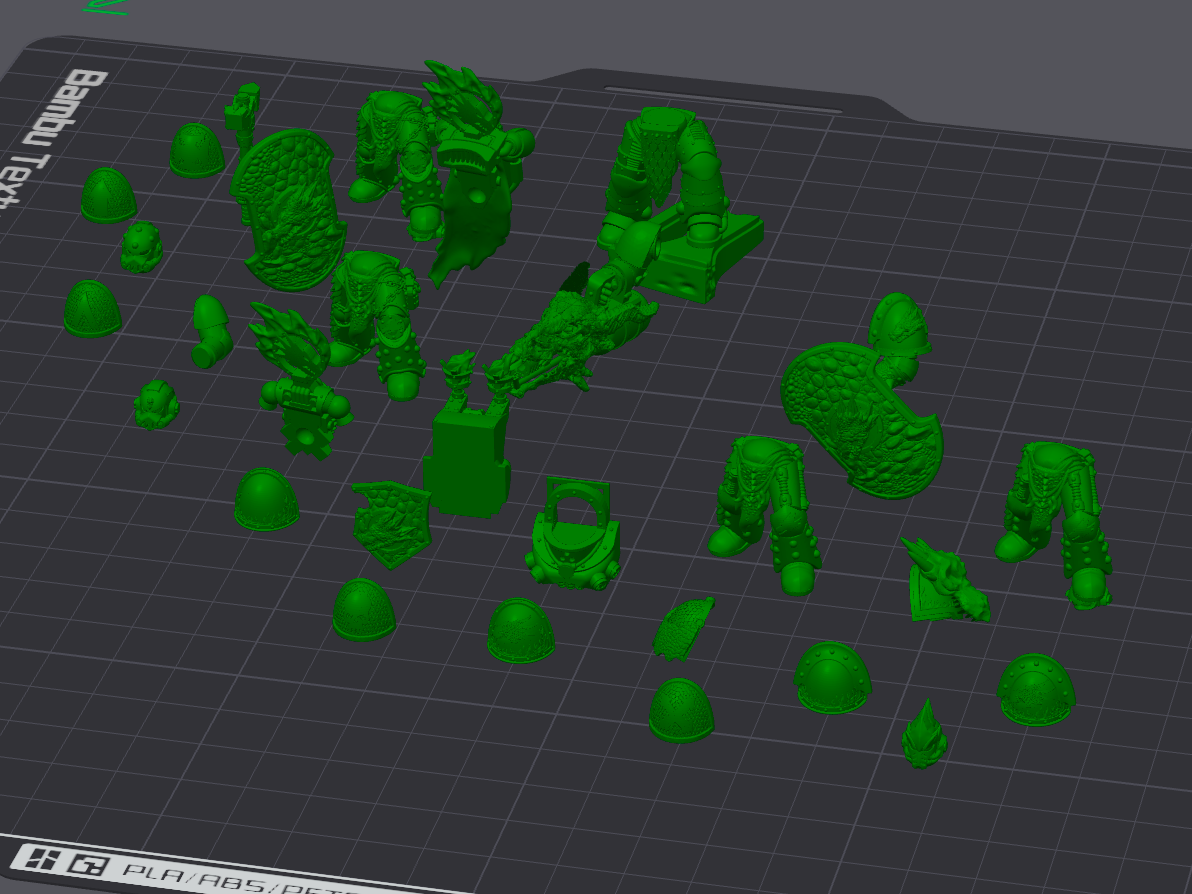
Task: Select the legs model nearest the right plate edge
Action: (x=1055, y=525)
